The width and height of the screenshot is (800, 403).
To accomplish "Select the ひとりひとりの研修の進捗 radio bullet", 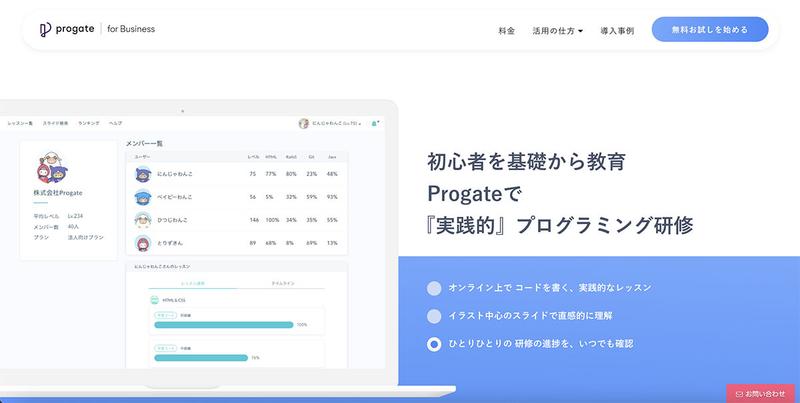I will click(434, 344).
